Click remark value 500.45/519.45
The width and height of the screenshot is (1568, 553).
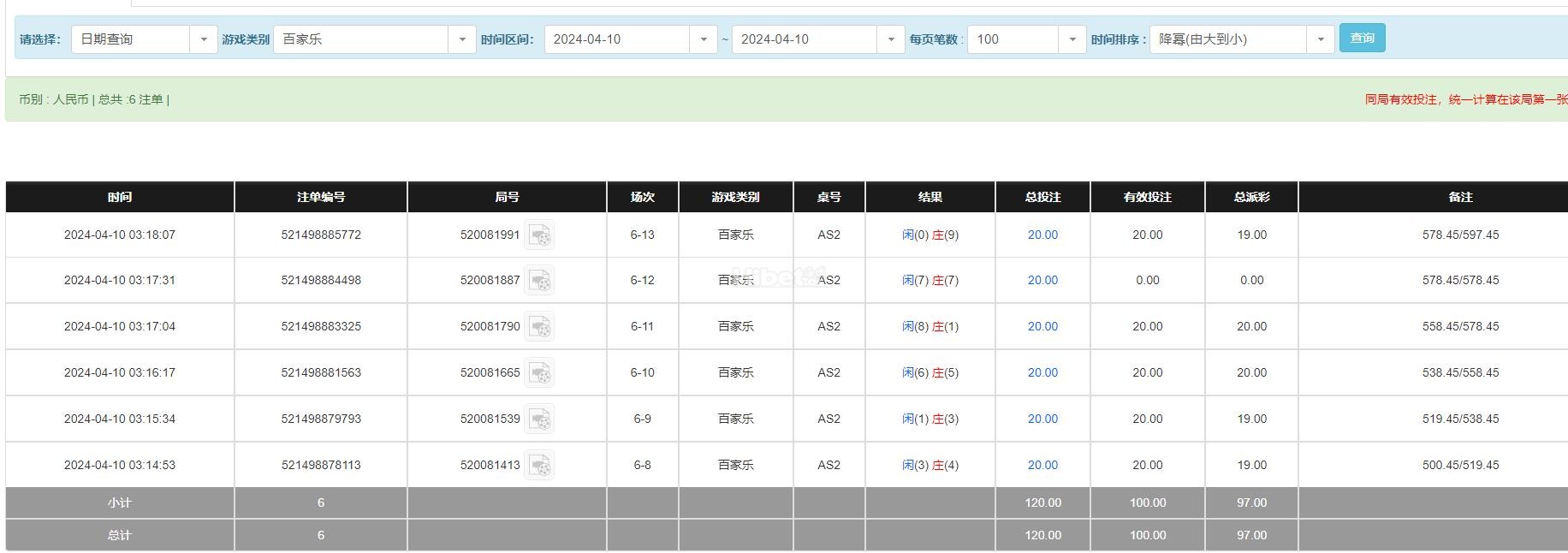(x=1460, y=465)
